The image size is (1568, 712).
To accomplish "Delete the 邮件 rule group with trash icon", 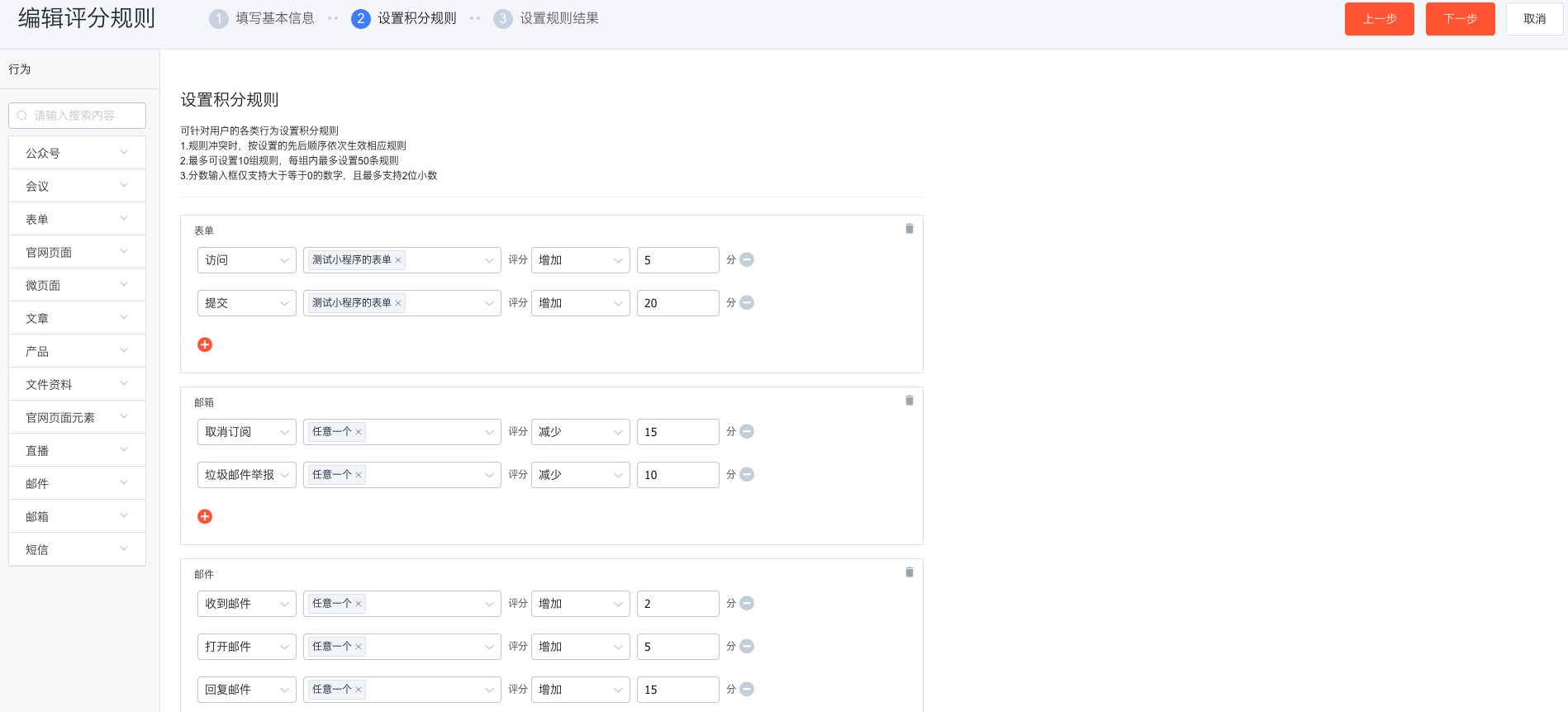I will click(910, 572).
